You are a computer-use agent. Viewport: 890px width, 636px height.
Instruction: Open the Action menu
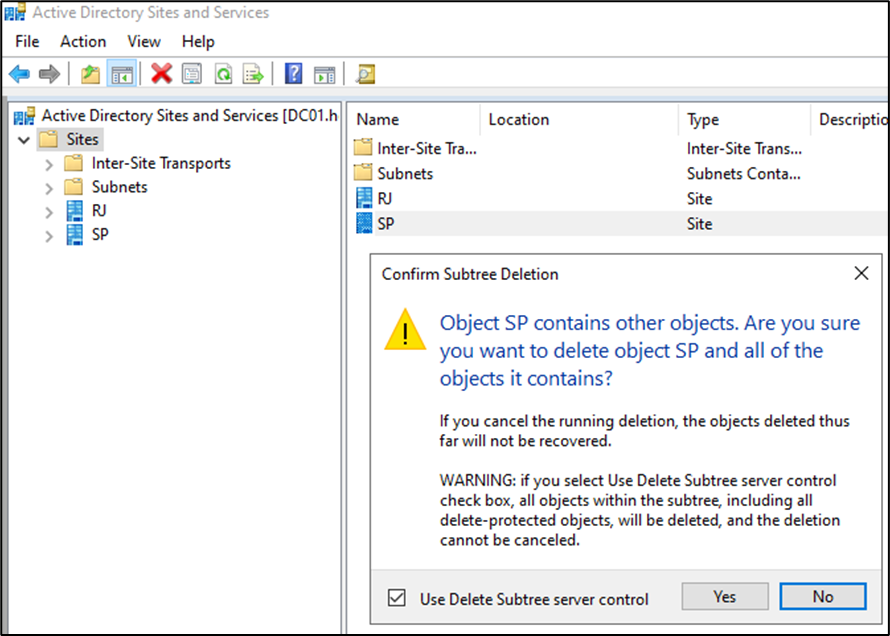click(x=83, y=41)
